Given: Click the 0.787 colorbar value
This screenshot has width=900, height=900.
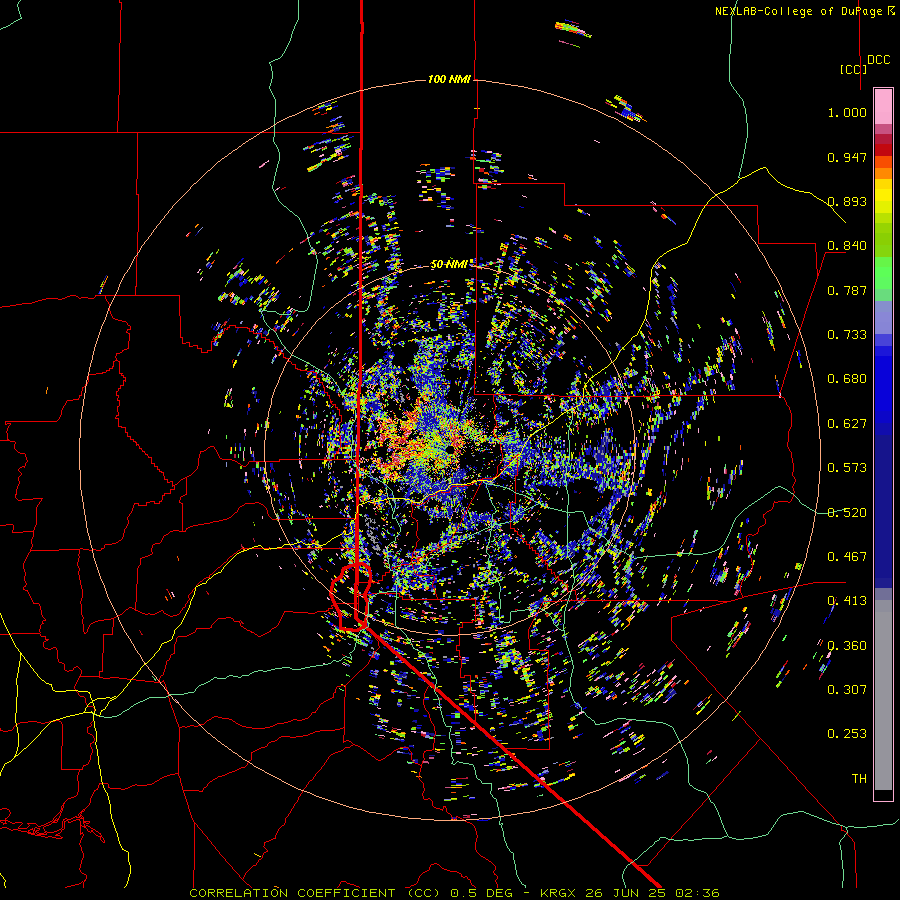Looking at the screenshot, I should point(847,290).
